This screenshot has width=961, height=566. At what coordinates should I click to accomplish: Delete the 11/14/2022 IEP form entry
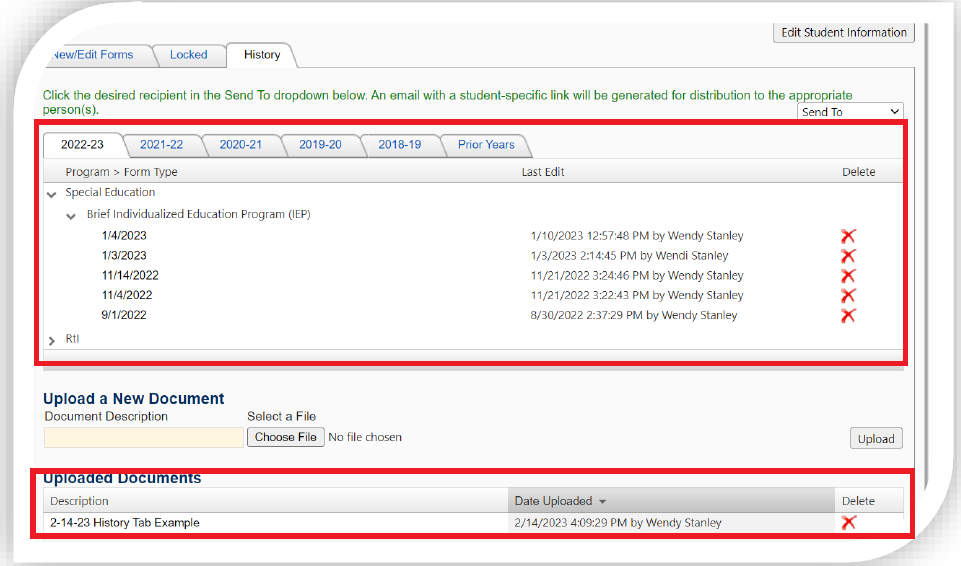click(x=848, y=276)
